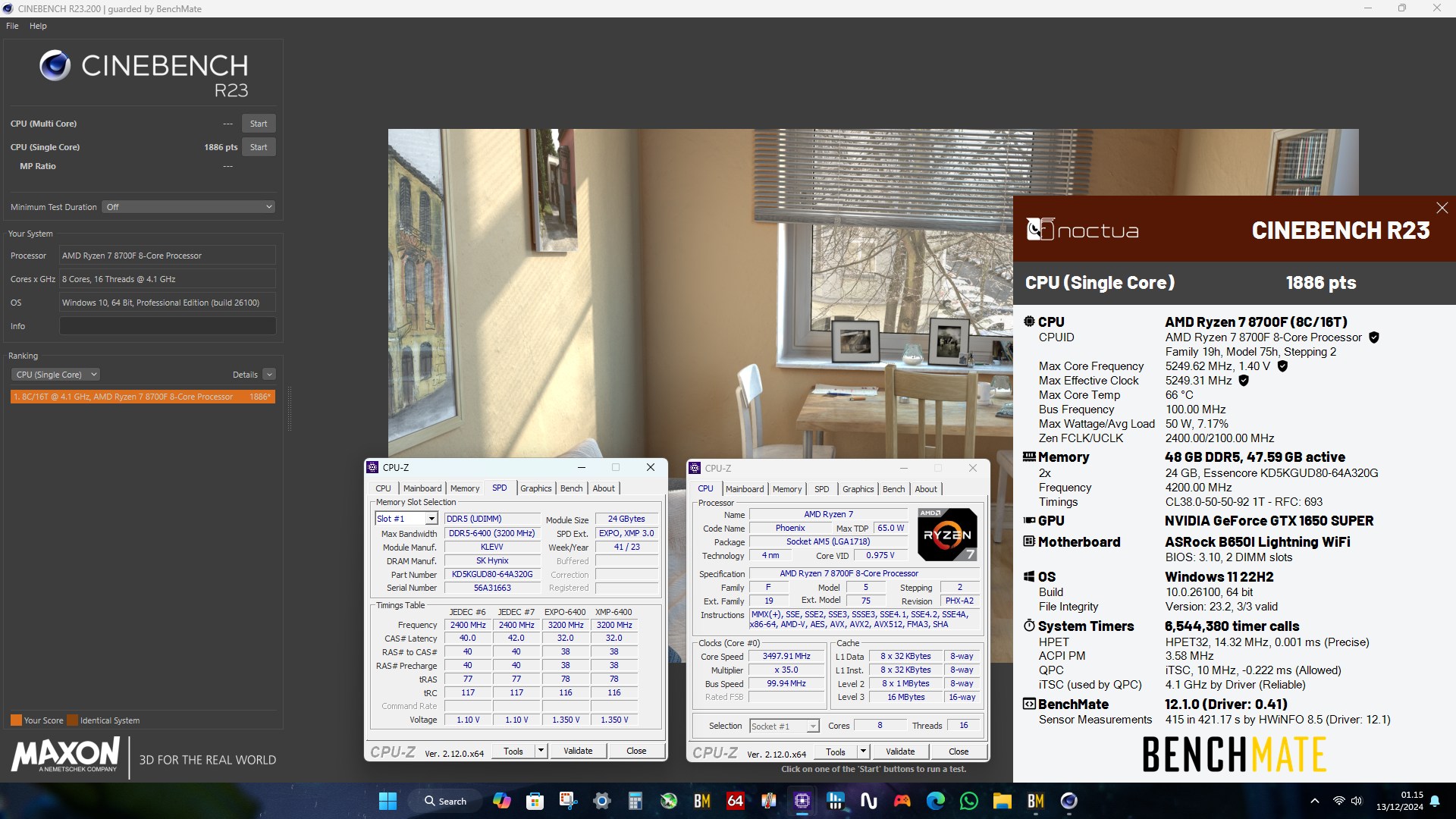1456x819 pixels.
Task: Open Snipping Tool from the taskbar
Action: click(568, 801)
